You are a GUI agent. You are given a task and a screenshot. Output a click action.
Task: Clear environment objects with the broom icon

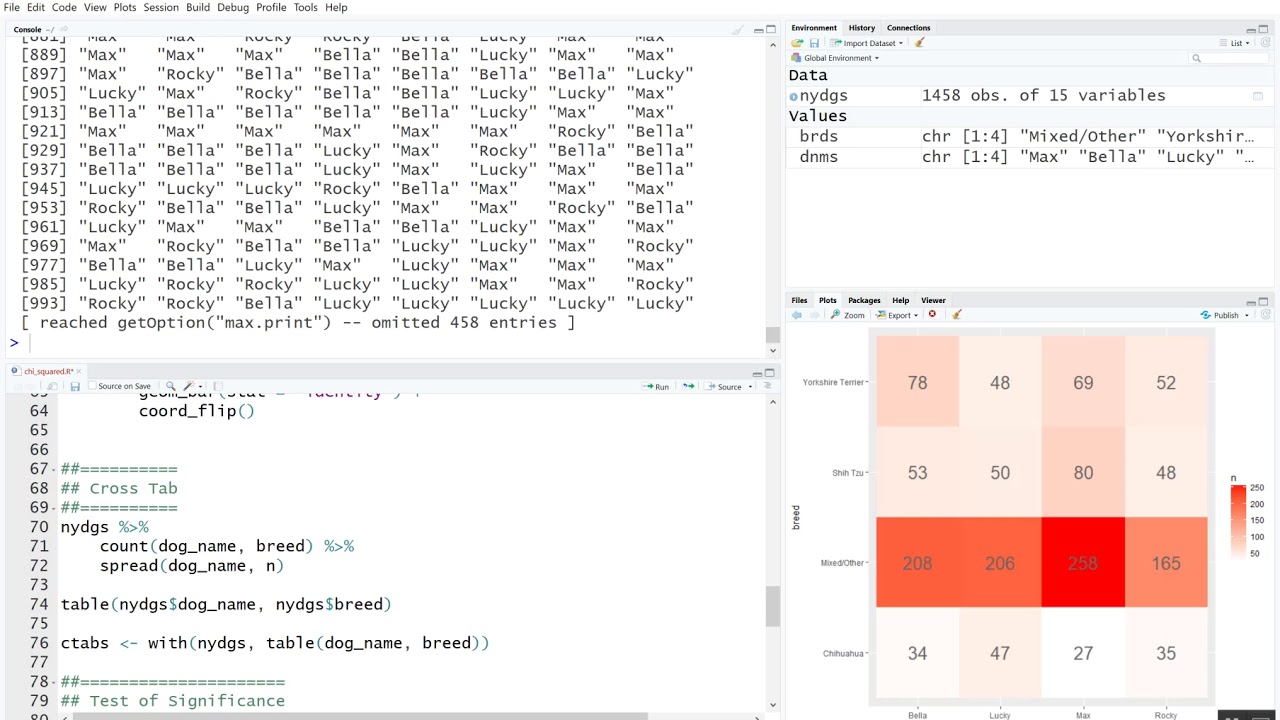tap(919, 43)
